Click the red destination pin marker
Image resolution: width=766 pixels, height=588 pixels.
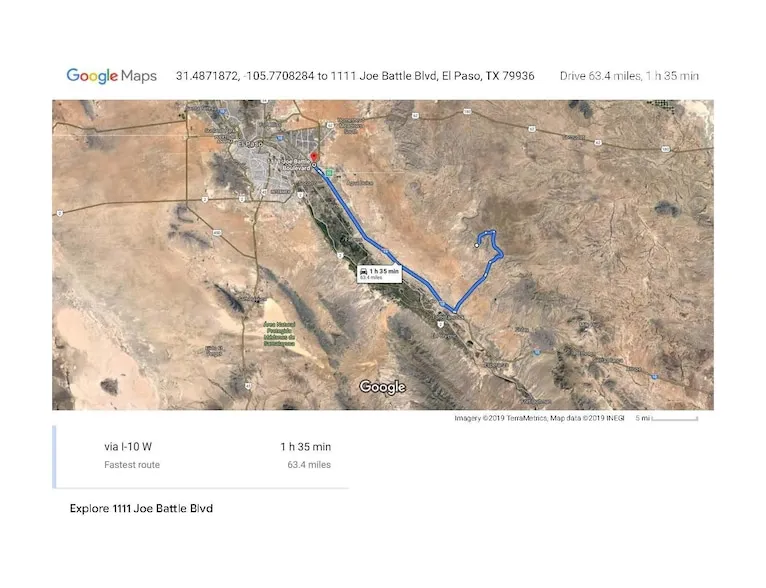pyautogui.click(x=315, y=158)
